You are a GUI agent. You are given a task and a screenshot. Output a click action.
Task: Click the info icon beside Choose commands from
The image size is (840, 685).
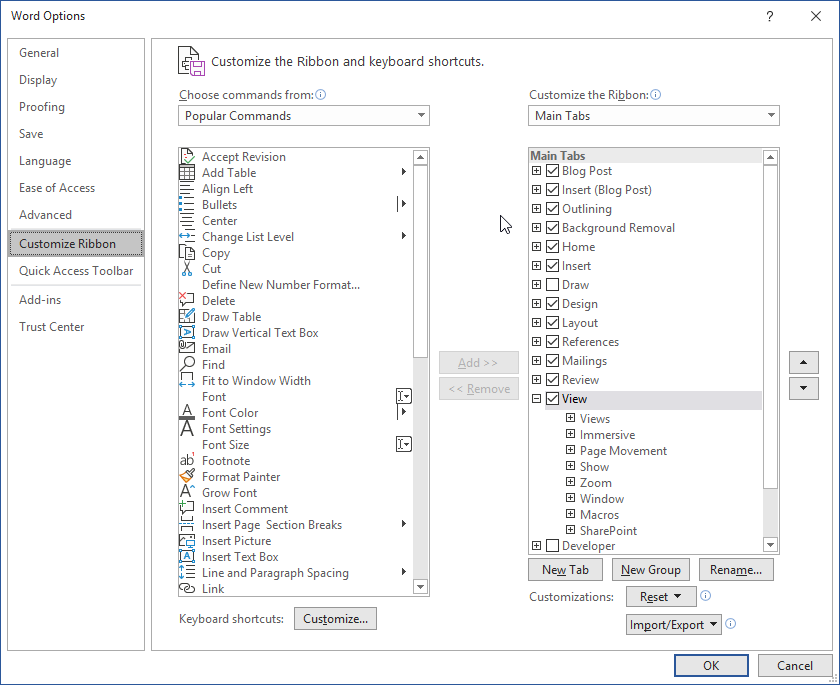pos(321,95)
